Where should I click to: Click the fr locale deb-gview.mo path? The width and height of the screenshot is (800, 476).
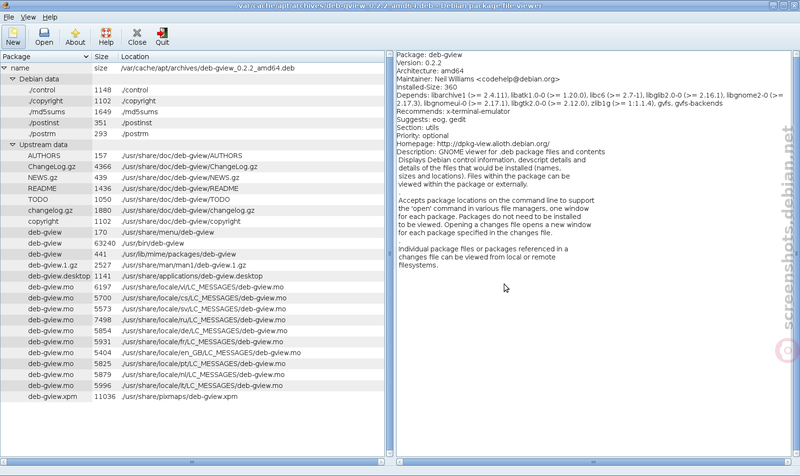202,342
